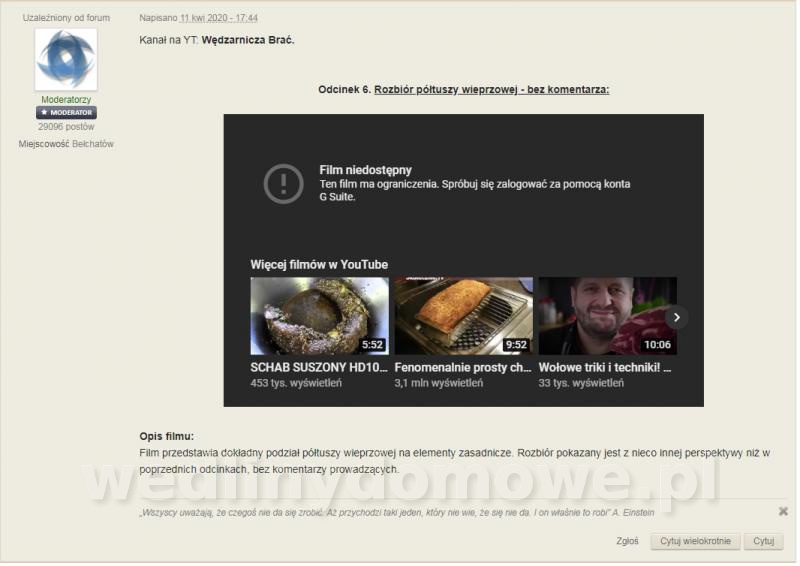
Task: Click the Zgłoś report link
Action: pyautogui.click(x=628, y=541)
